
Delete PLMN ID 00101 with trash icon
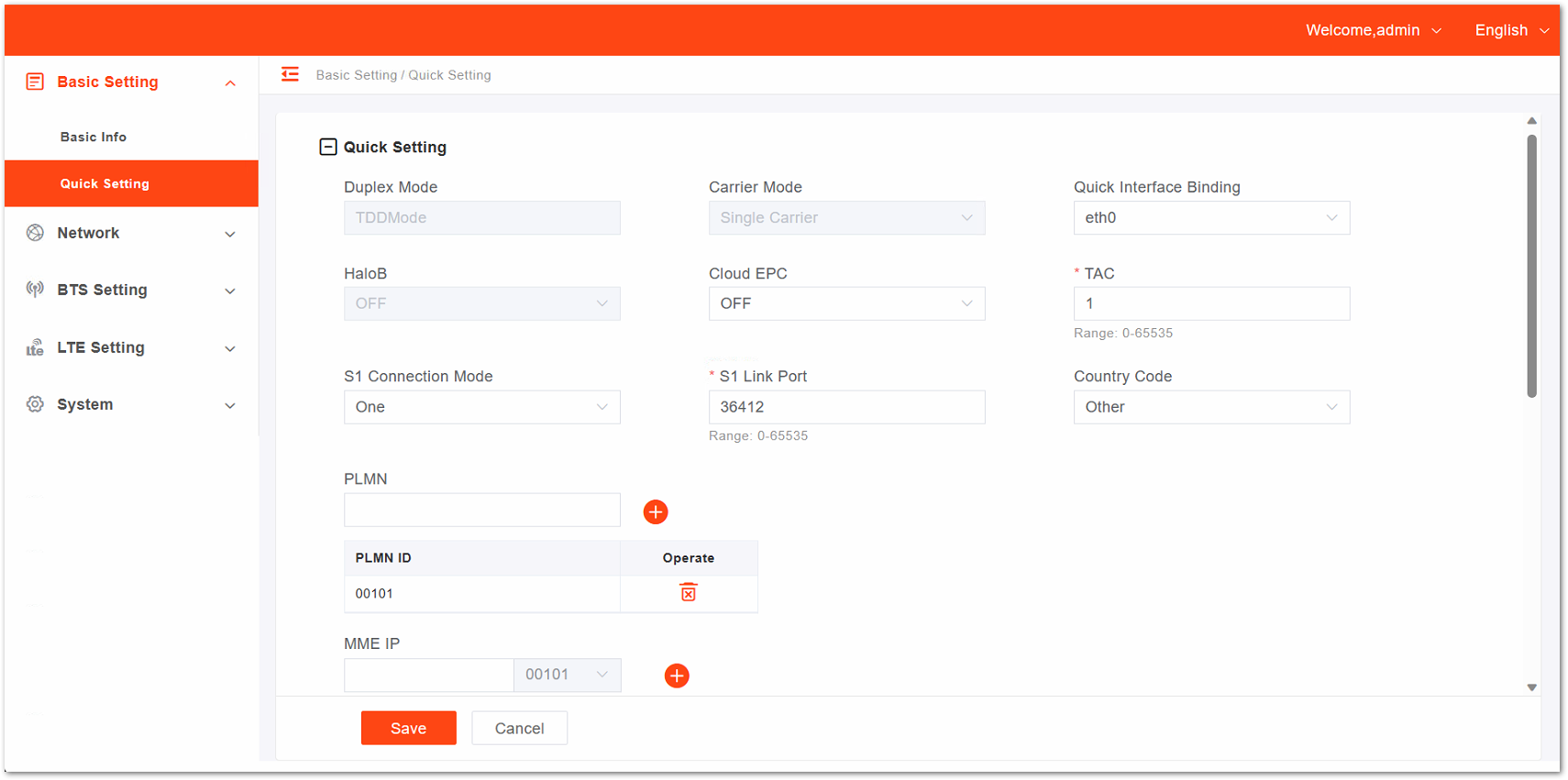click(x=689, y=592)
